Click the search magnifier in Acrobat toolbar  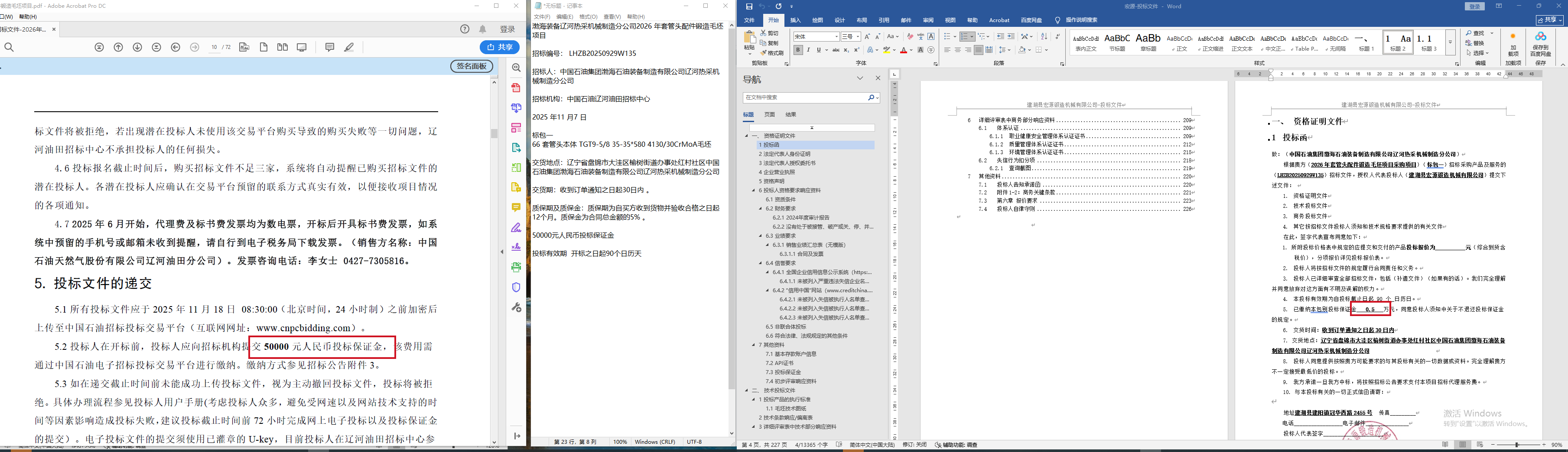click(9, 48)
